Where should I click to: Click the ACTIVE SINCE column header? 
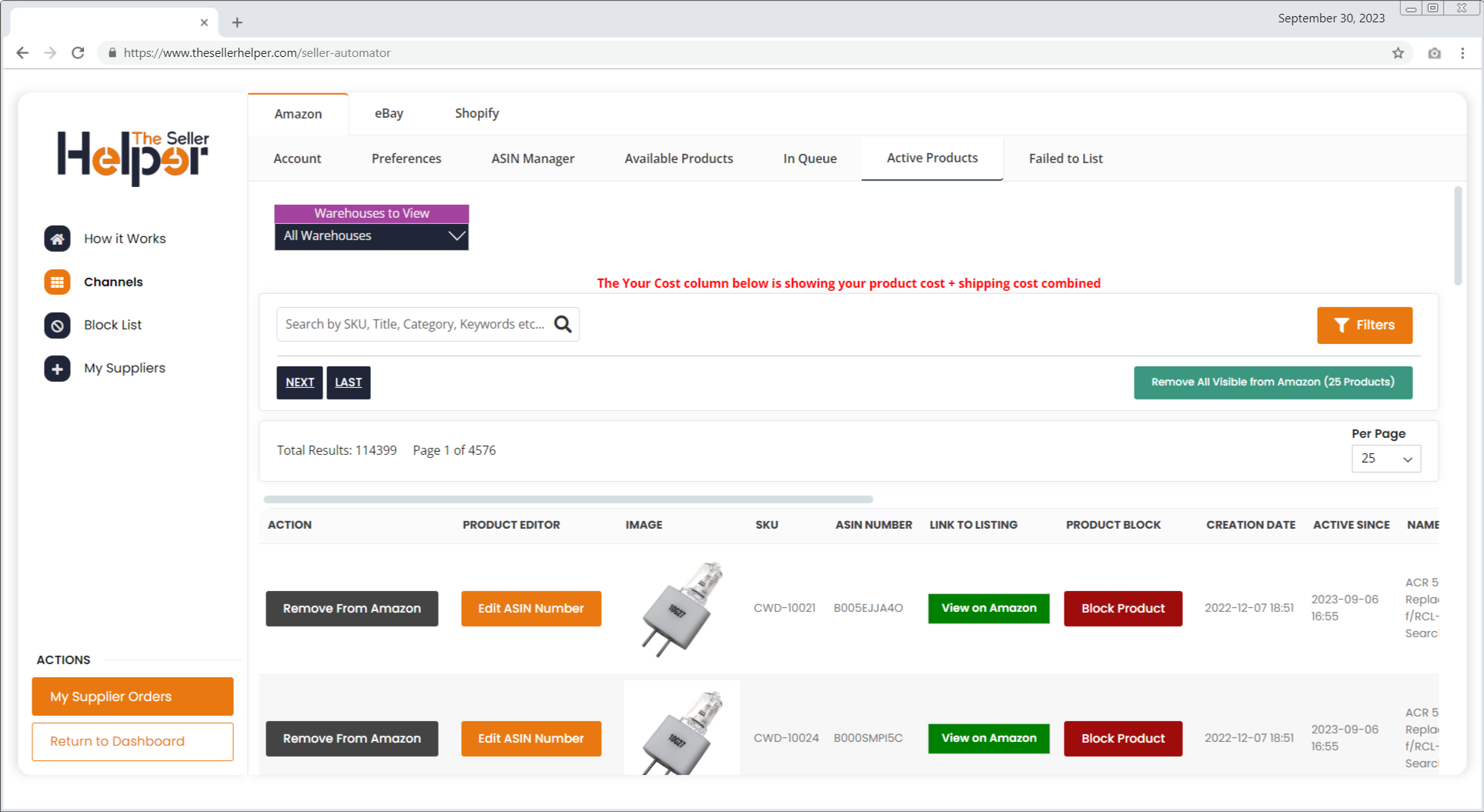coord(1351,525)
